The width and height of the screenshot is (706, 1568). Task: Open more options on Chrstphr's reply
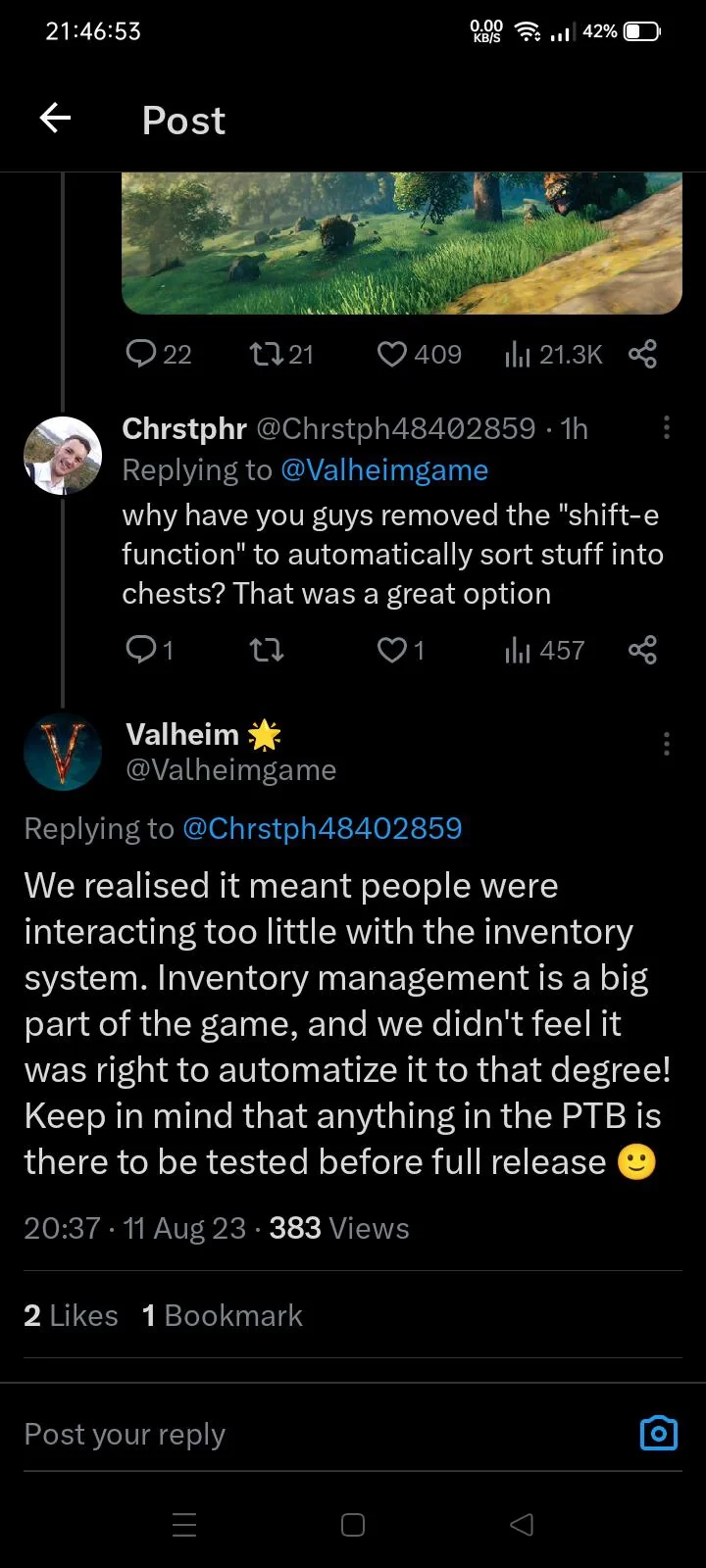point(667,427)
